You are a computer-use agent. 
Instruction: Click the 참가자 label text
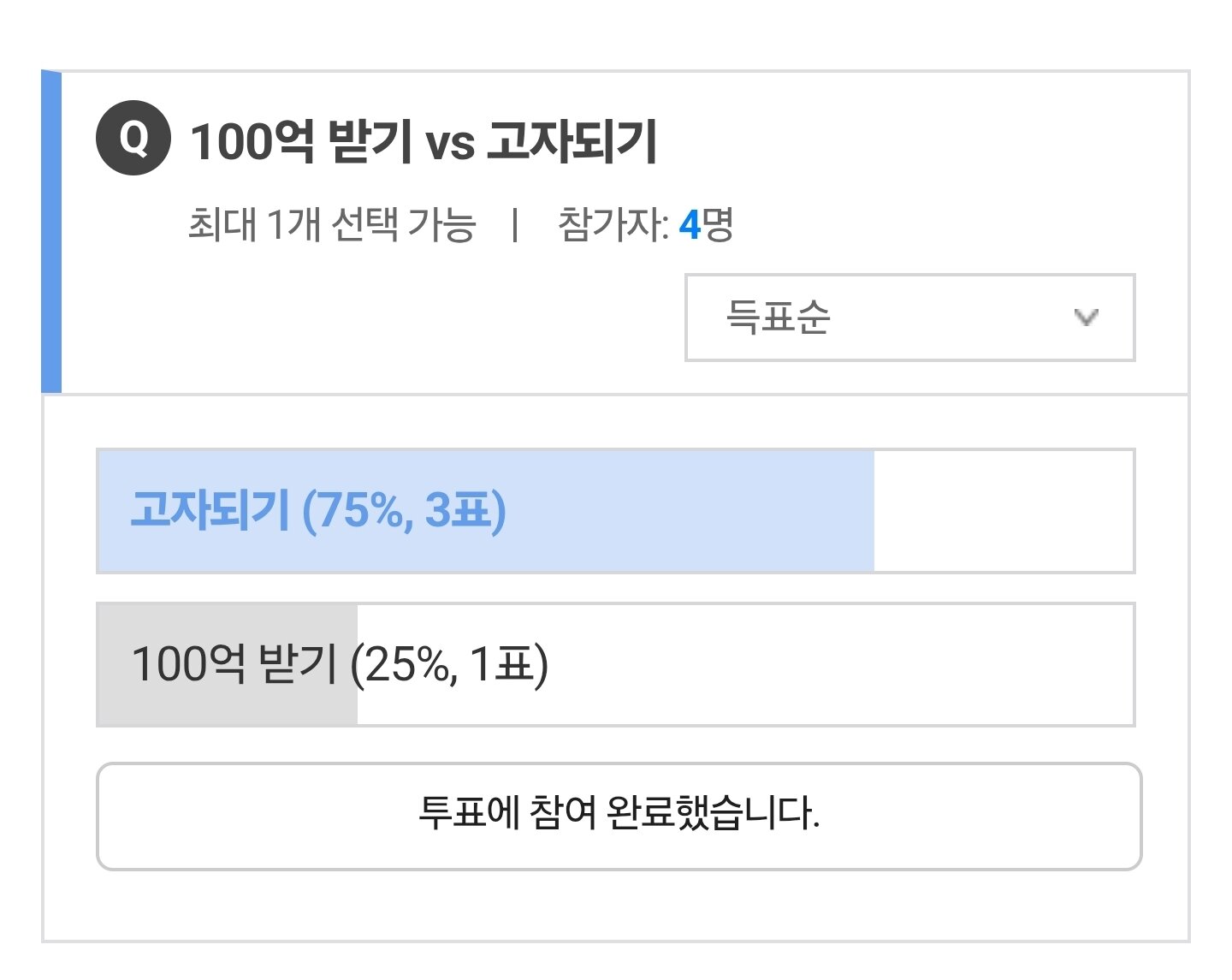click(613, 225)
